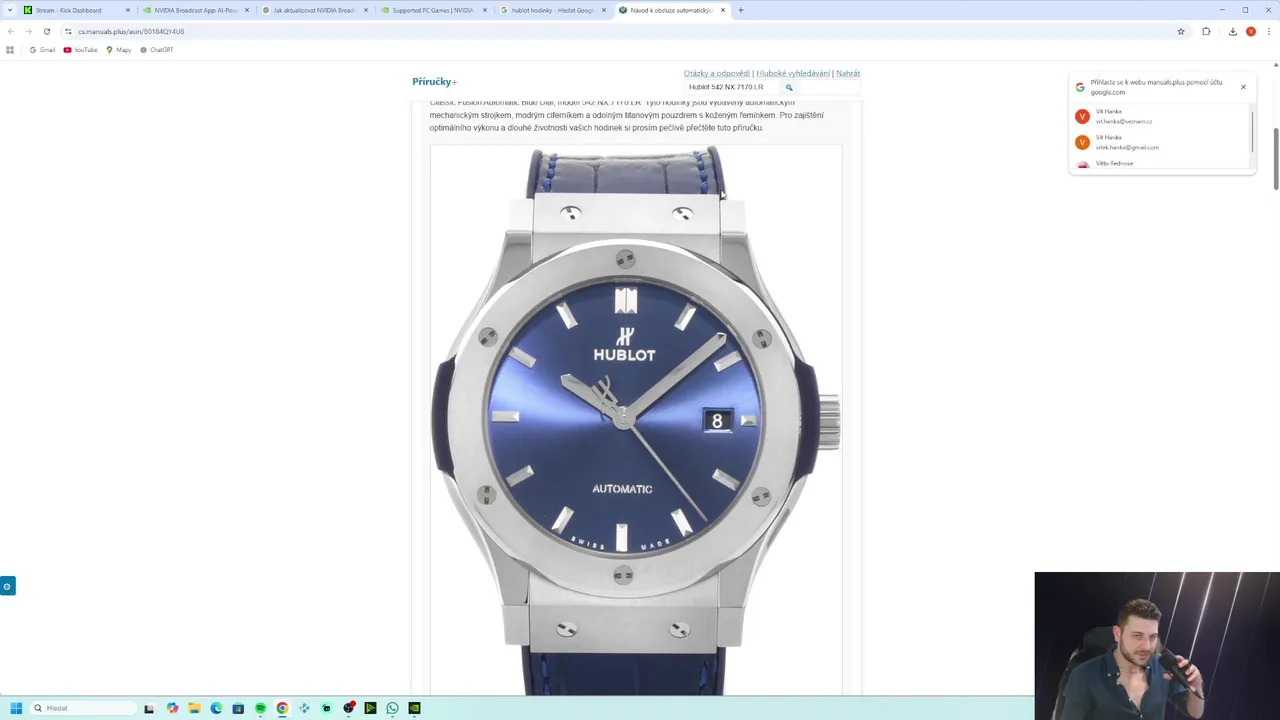The image size is (1280, 720).
Task: Close the Stream - Kick Dashboard tab
Action: tap(128, 10)
